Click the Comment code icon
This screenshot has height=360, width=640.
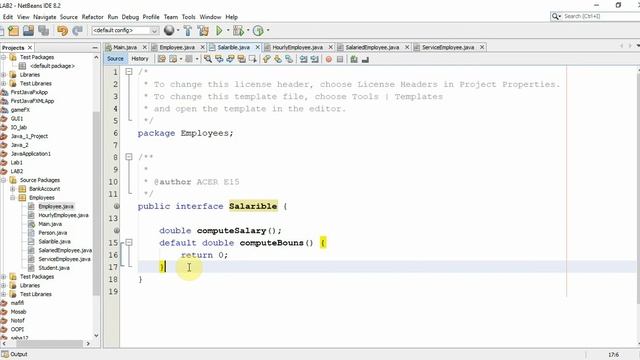coord(354,59)
